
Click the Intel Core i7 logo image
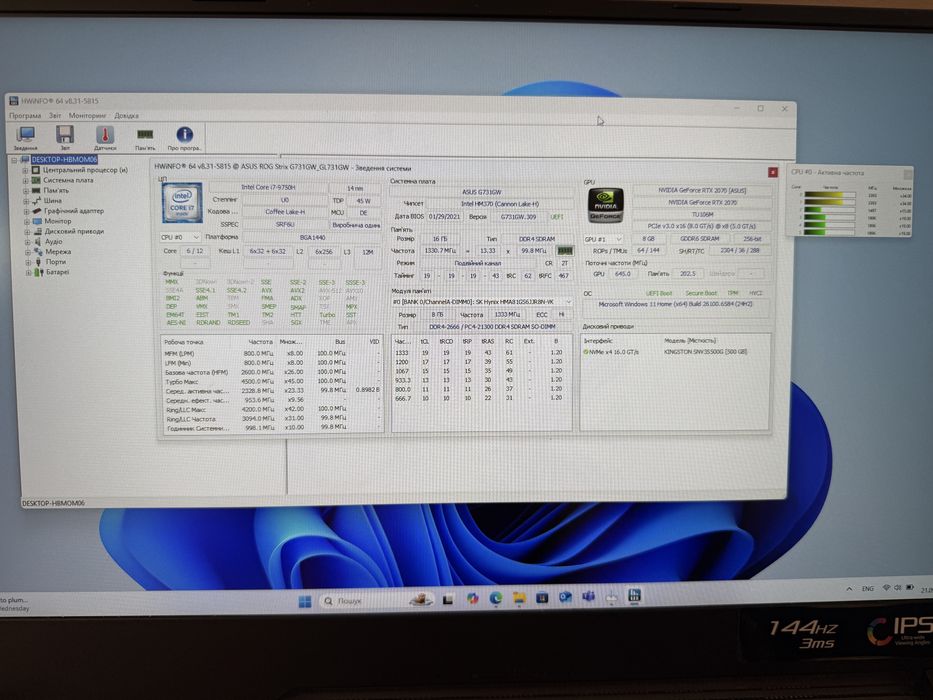[181, 203]
